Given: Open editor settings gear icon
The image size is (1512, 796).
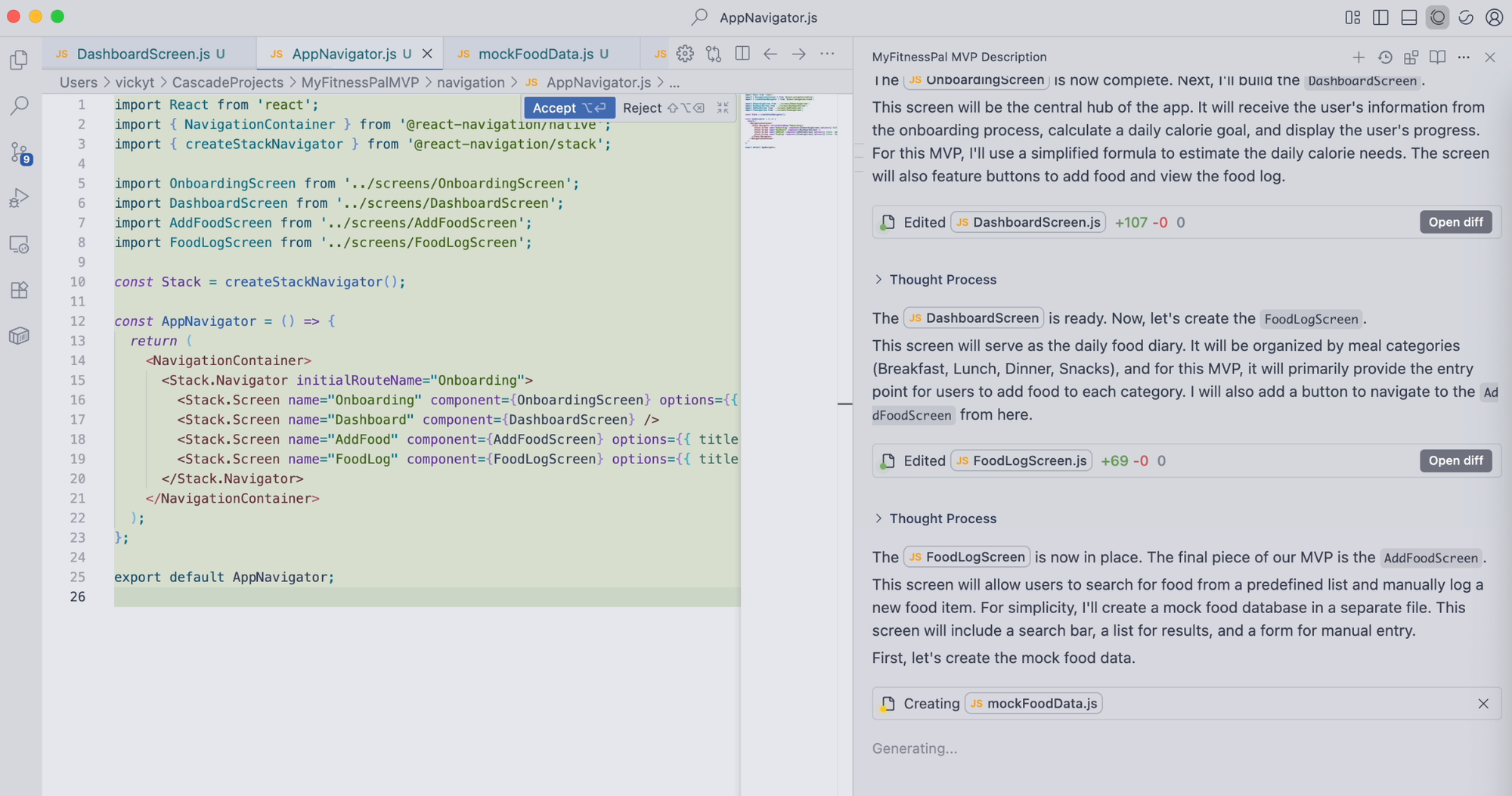Looking at the screenshot, I should pyautogui.click(x=685, y=54).
